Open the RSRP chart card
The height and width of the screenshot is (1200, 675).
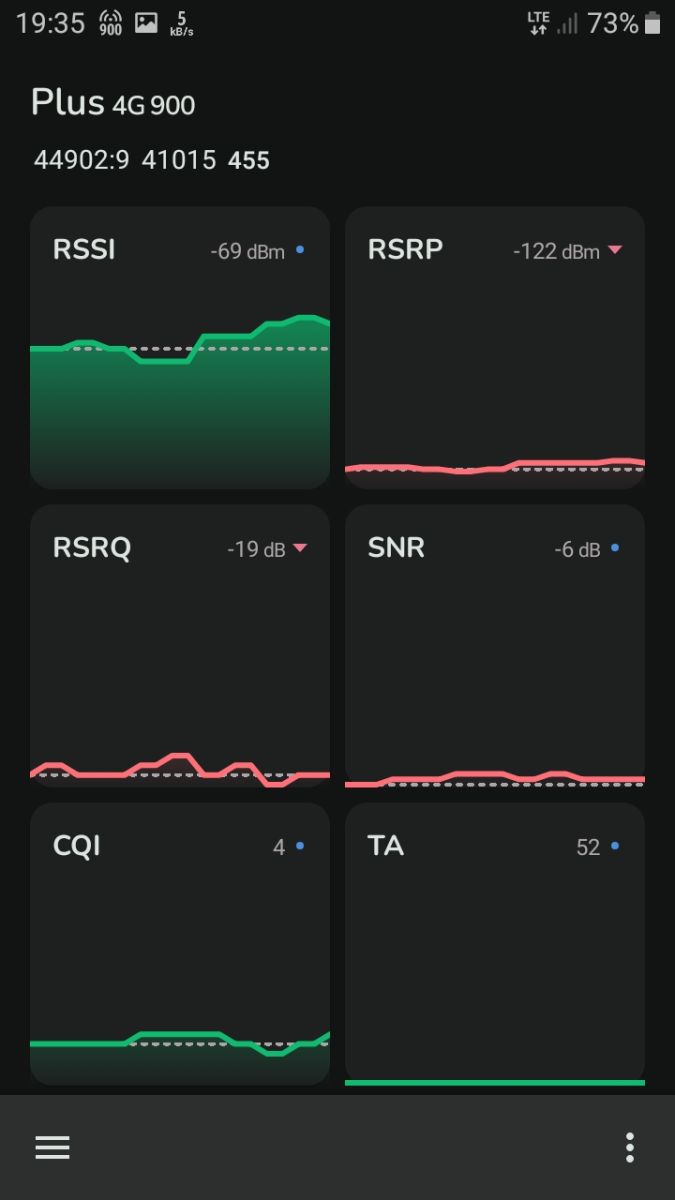(x=495, y=347)
